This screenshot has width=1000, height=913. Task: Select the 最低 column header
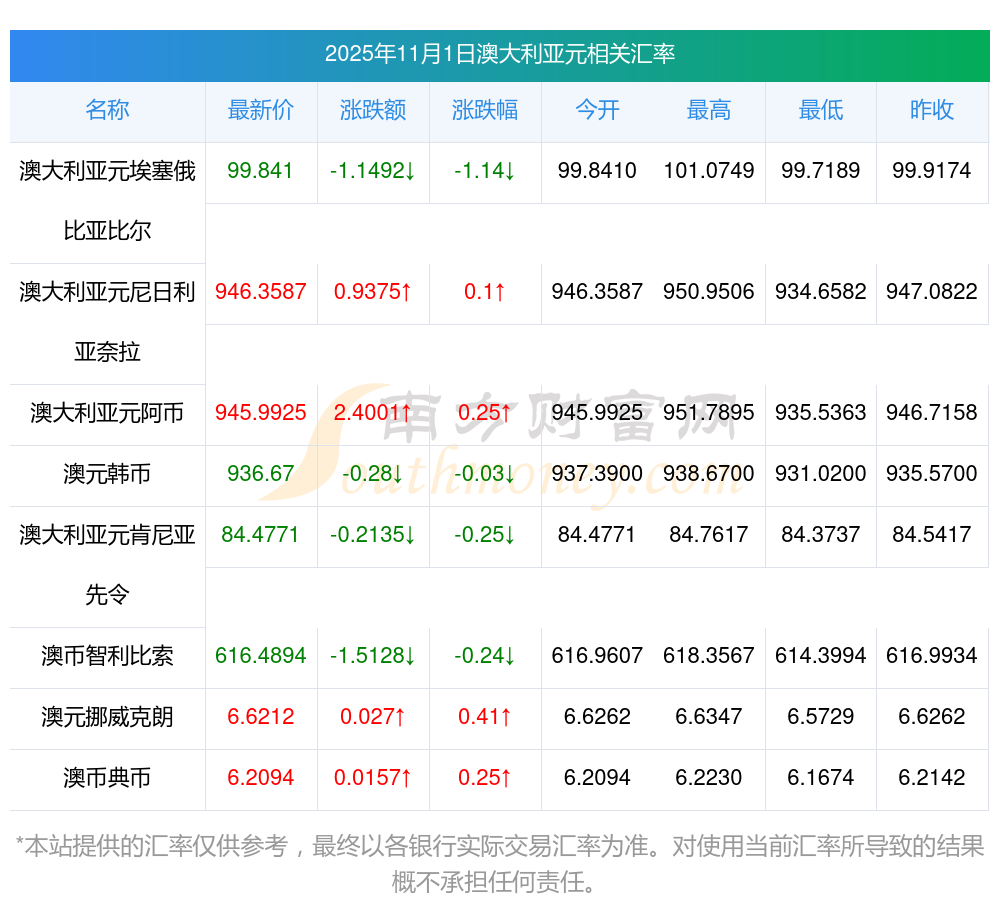pyautogui.click(x=821, y=110)
